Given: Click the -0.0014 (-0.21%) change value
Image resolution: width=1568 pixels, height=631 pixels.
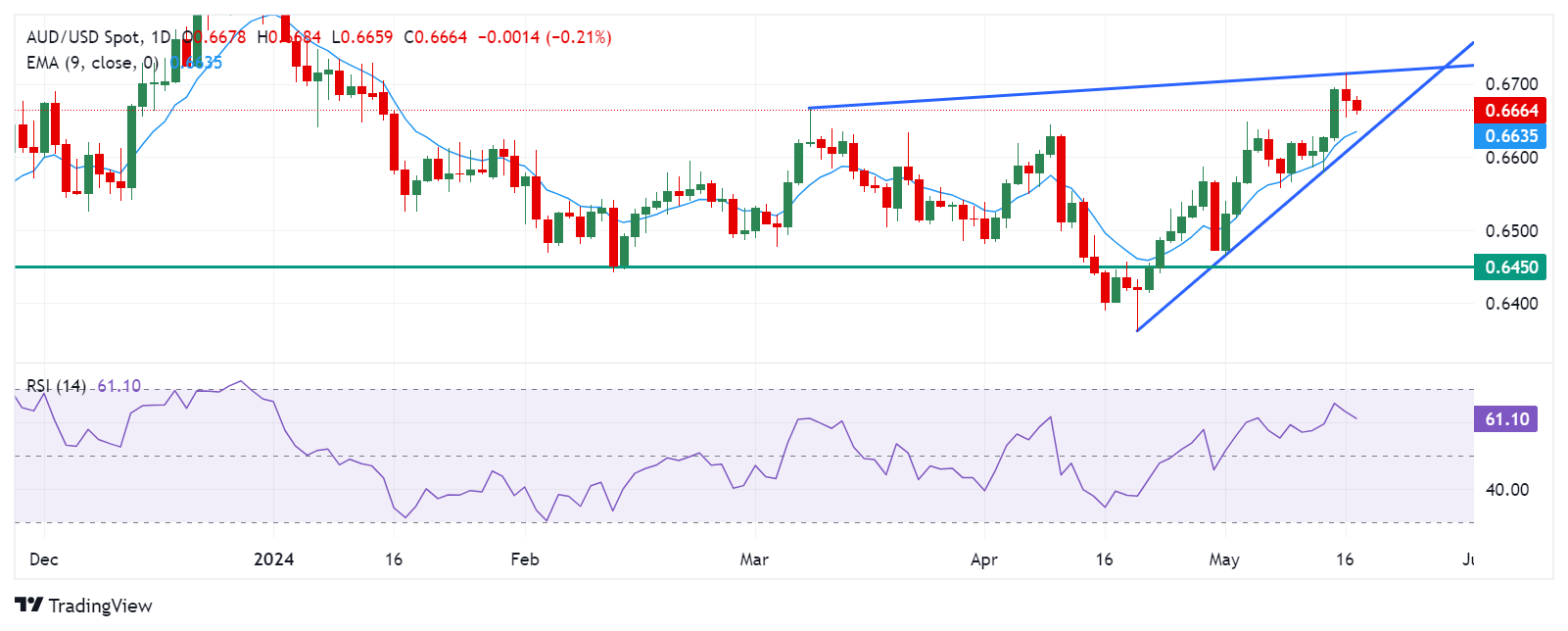Looking at the screenshot, I should pyautogui.click(x=545, y=37).
